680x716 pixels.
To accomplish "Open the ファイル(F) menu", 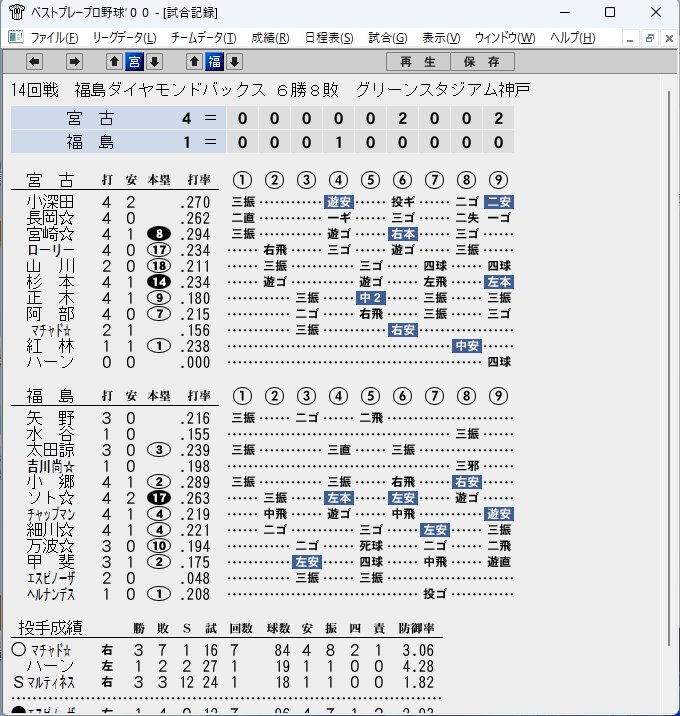I will click(x=54, y=38).
